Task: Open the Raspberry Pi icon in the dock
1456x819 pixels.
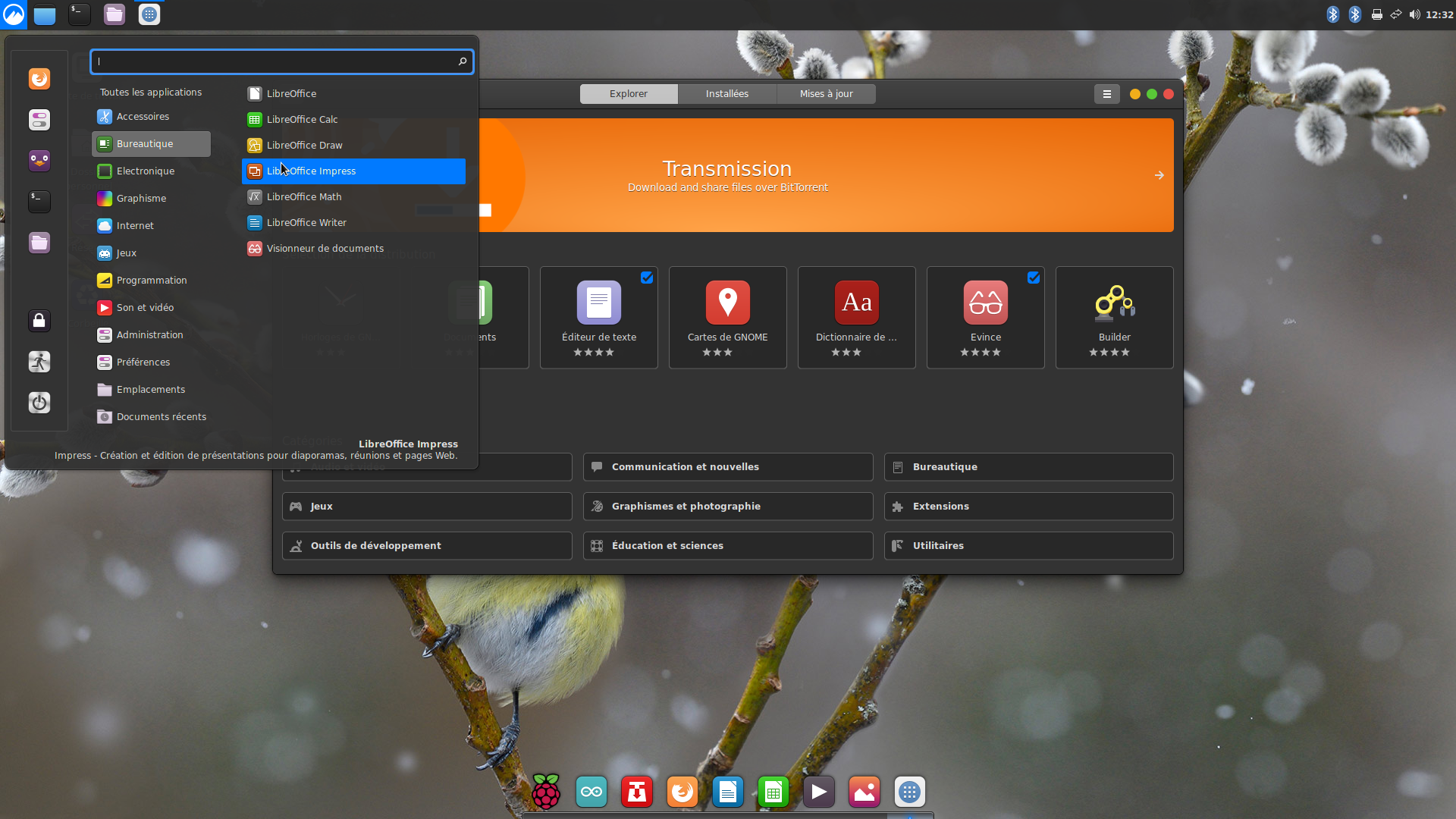Action: tap(546, 792)
